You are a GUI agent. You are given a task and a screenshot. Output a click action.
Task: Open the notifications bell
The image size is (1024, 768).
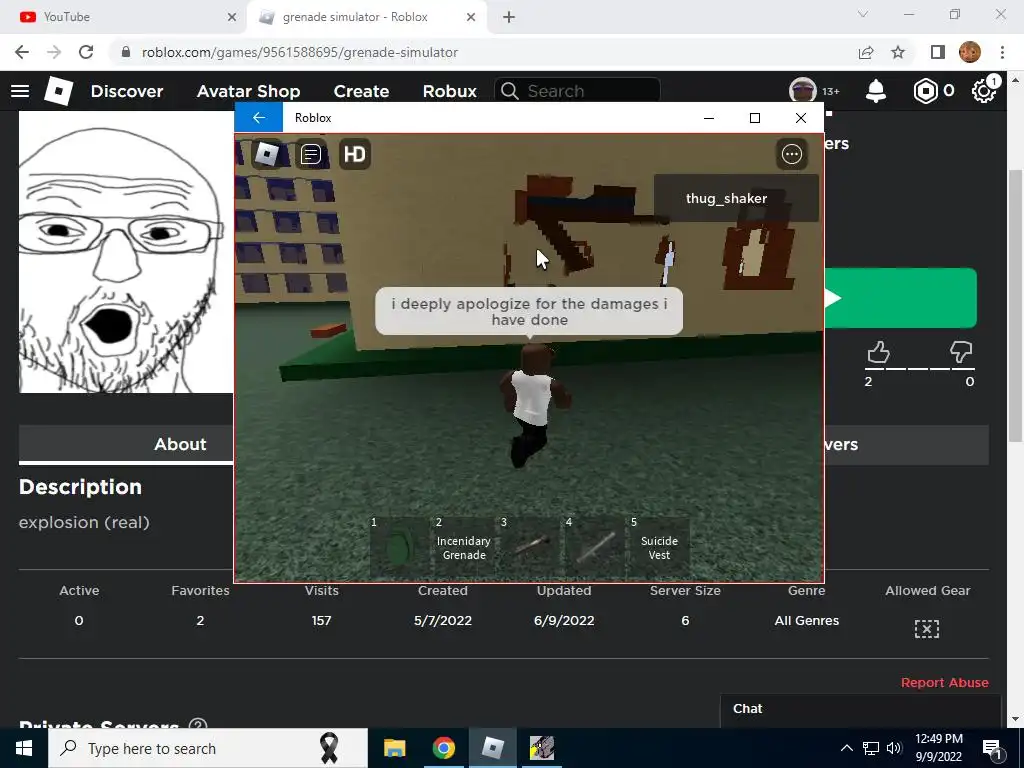[x=876, y=91]
